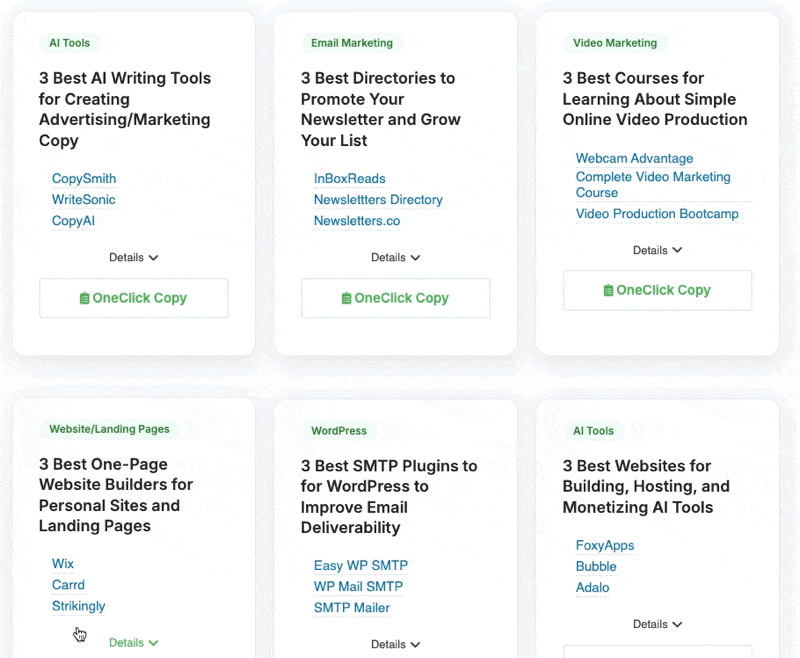Select the Video Marketing category tag

[614, 43]
